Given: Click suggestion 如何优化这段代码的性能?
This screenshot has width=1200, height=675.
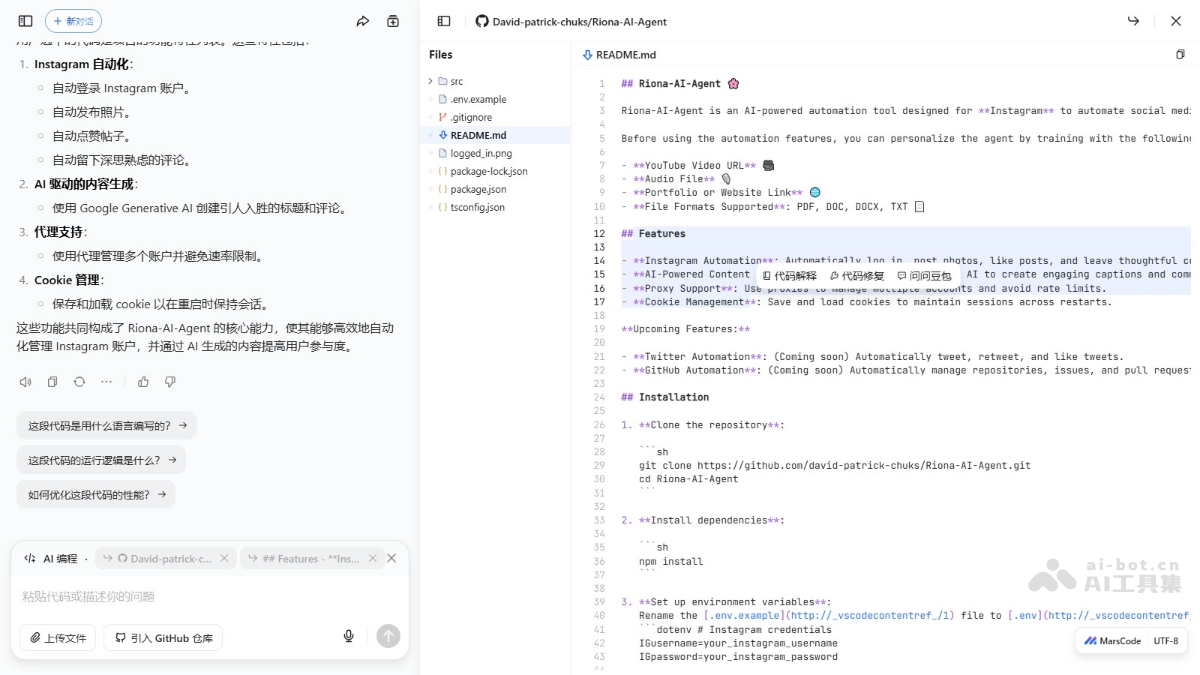Looking at the screenshot, I should [95, 494].
